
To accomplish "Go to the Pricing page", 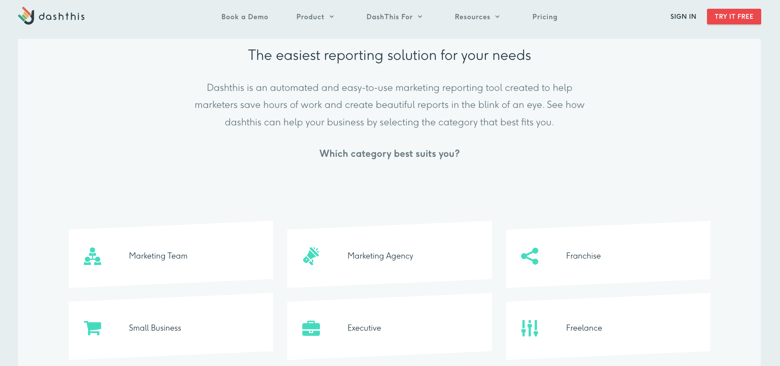I will (545, 17).
